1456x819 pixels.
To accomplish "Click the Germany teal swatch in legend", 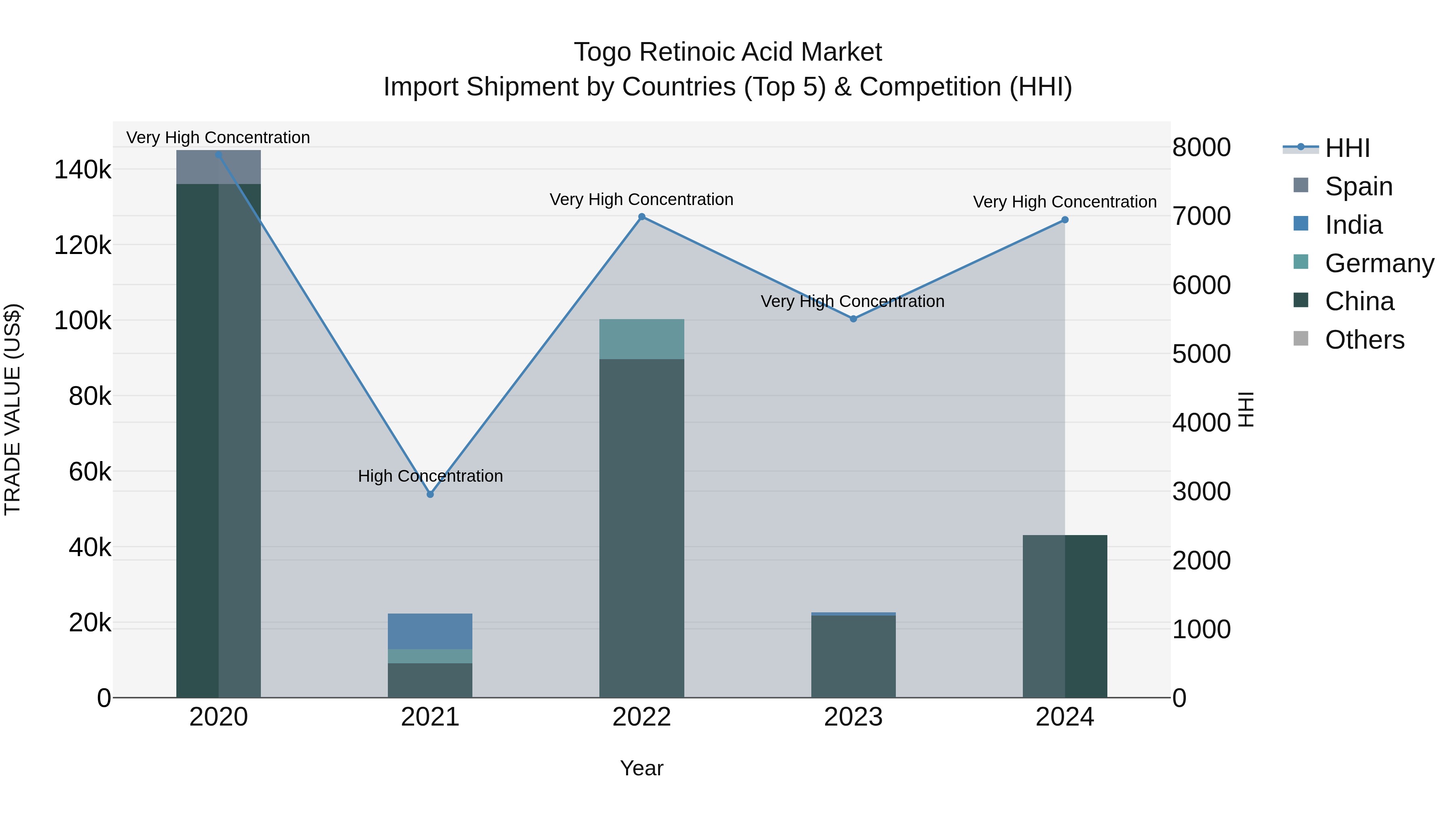I will point(1301,262).
